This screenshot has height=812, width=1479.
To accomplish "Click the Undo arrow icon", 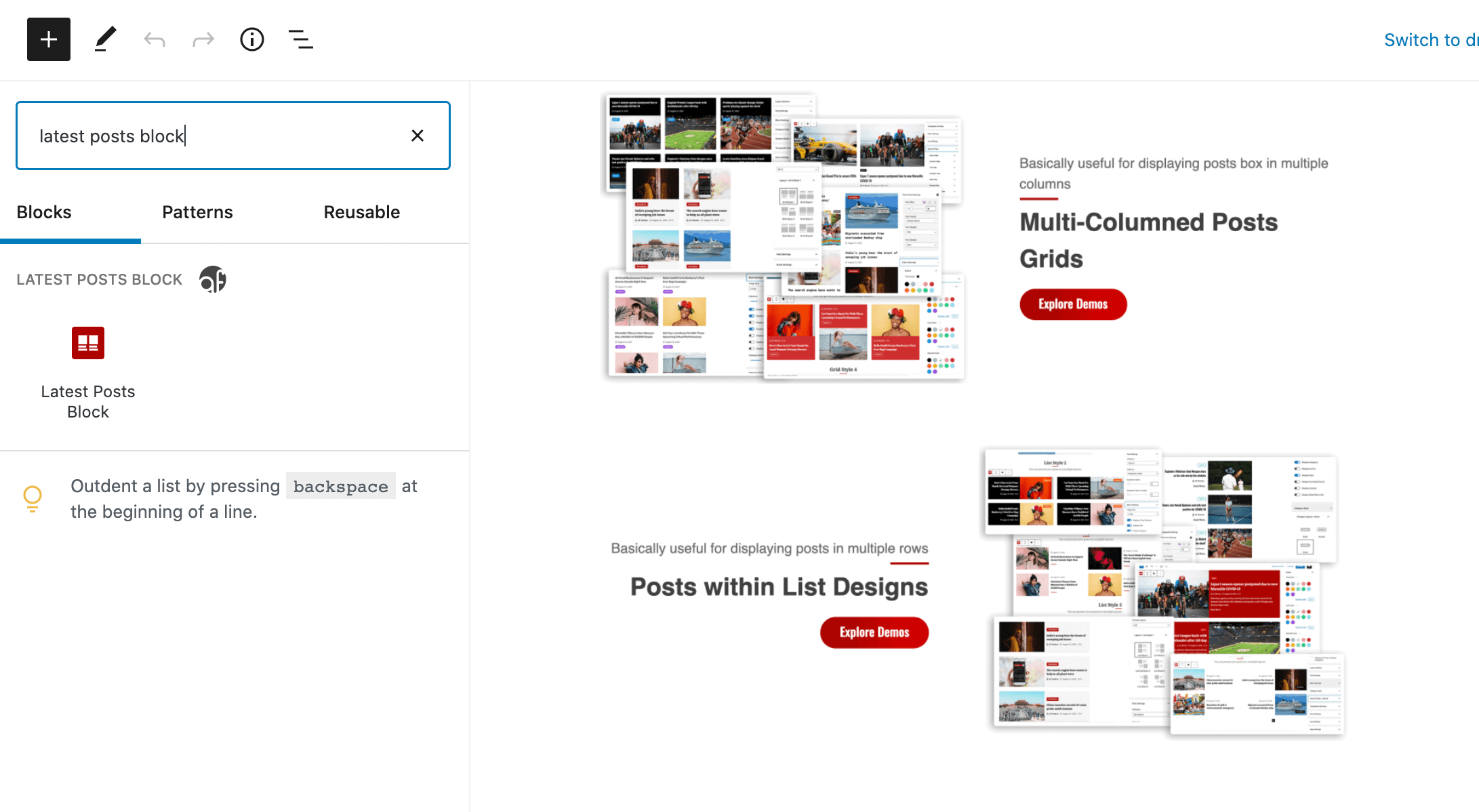I will (155, 39).
